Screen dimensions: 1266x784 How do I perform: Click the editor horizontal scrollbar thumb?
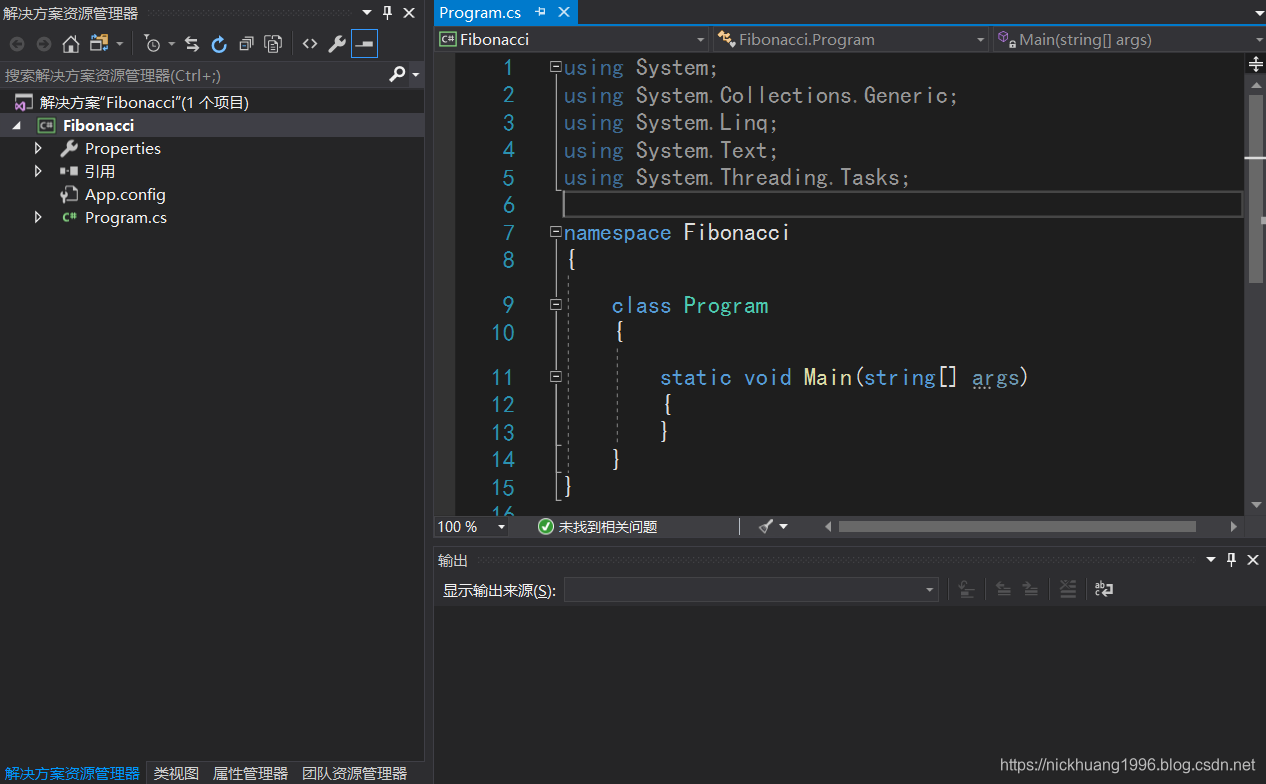pyautogui.click(x=1017, y=526)
